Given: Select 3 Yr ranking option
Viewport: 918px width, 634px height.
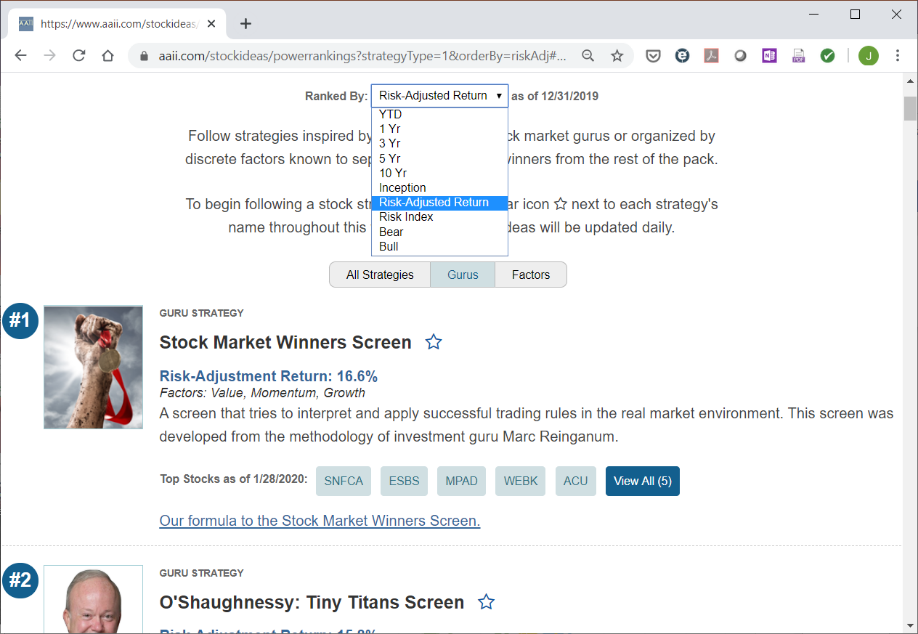Looking at the screenshot, I should [440, 143].
